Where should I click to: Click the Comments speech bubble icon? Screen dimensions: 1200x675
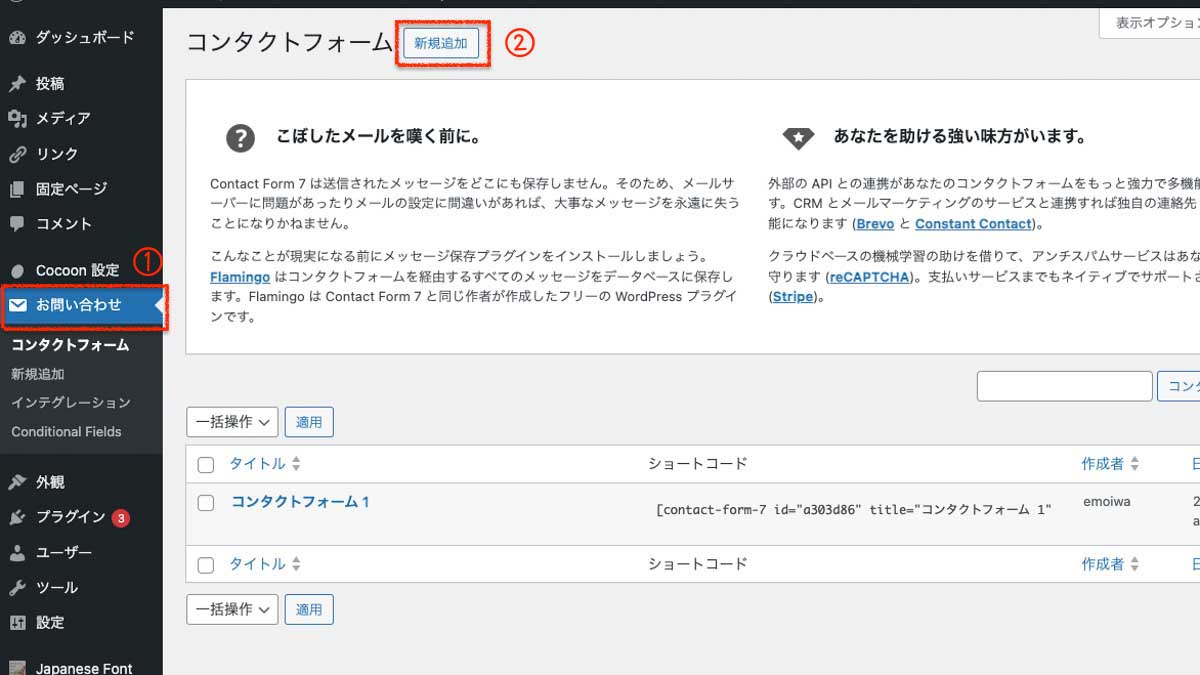coord(17,224)
